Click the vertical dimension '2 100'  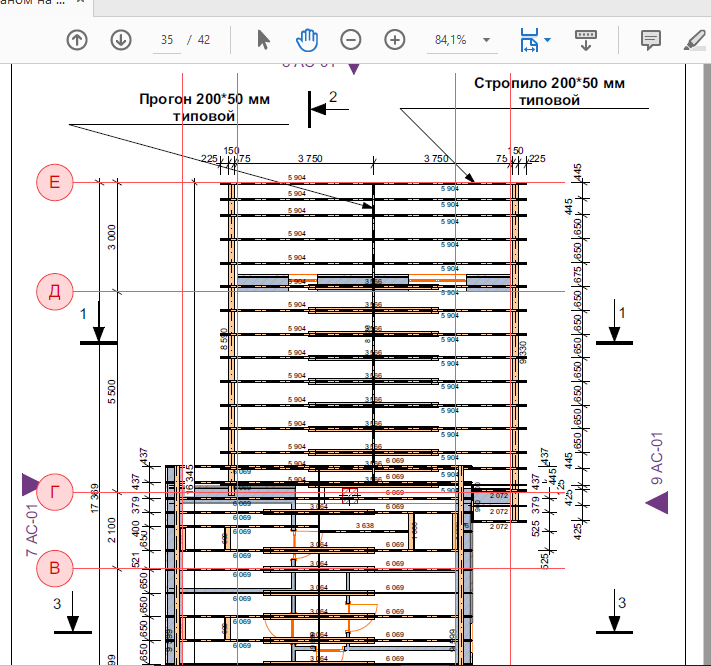click(x=112, y=530)
